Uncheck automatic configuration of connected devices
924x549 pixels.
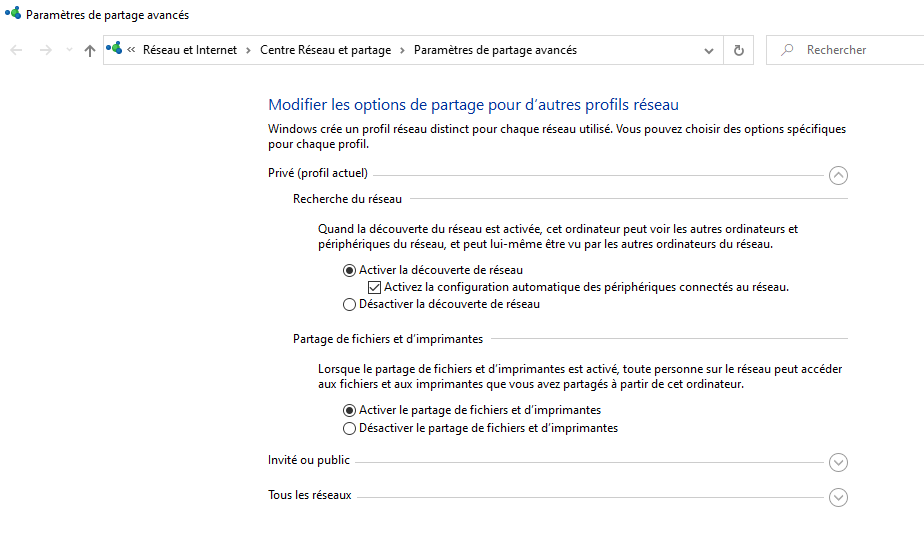(x=374, y=287)
